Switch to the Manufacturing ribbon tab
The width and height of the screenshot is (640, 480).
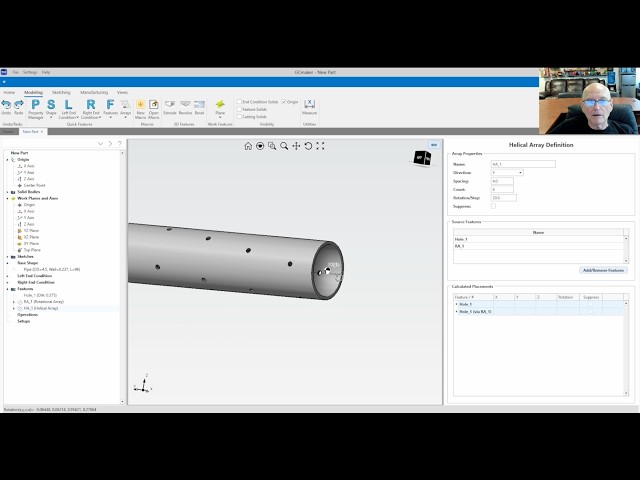pos(94,93)
